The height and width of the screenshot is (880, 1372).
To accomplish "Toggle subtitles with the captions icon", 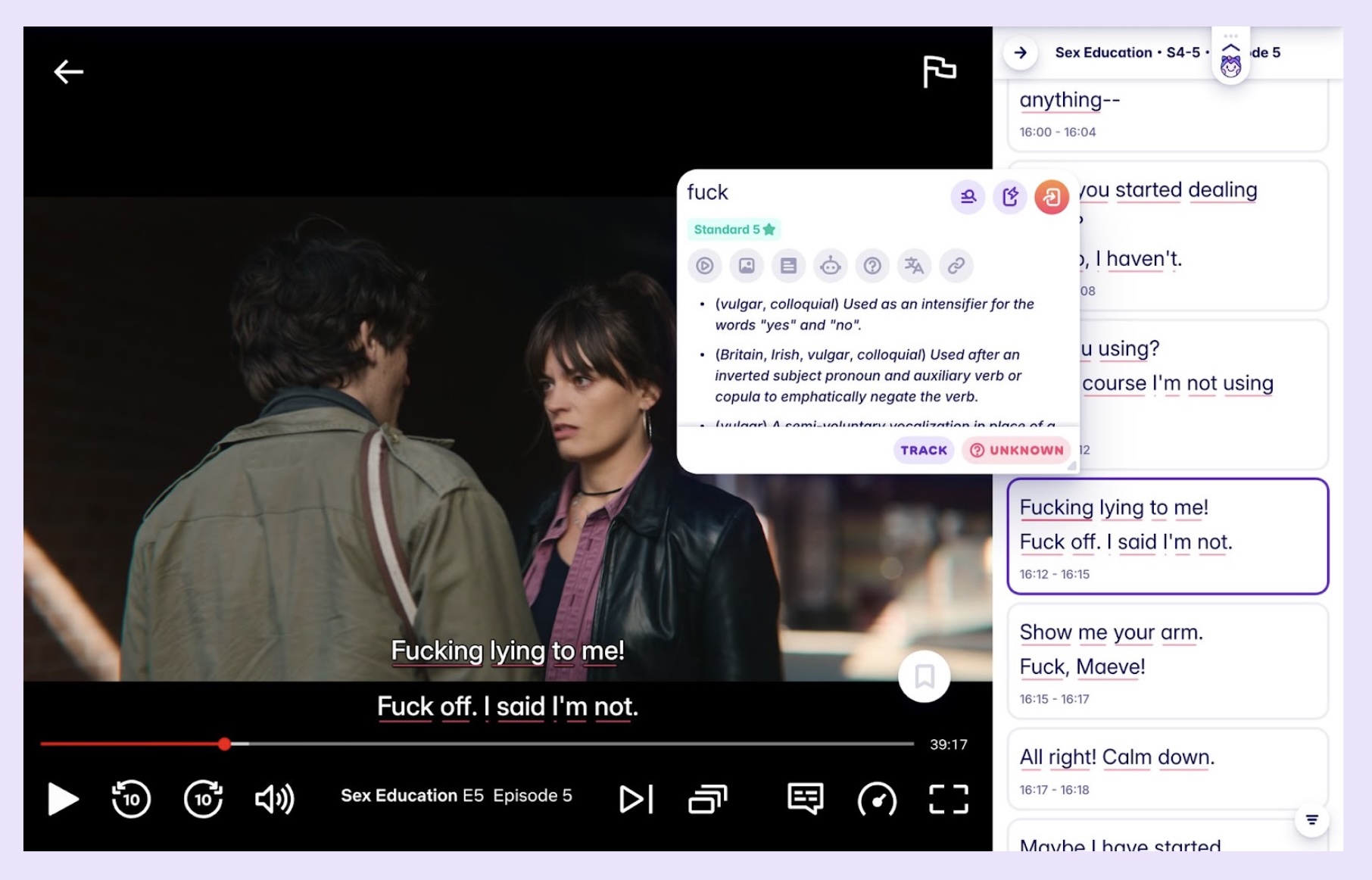I will [x=805, y=797].
